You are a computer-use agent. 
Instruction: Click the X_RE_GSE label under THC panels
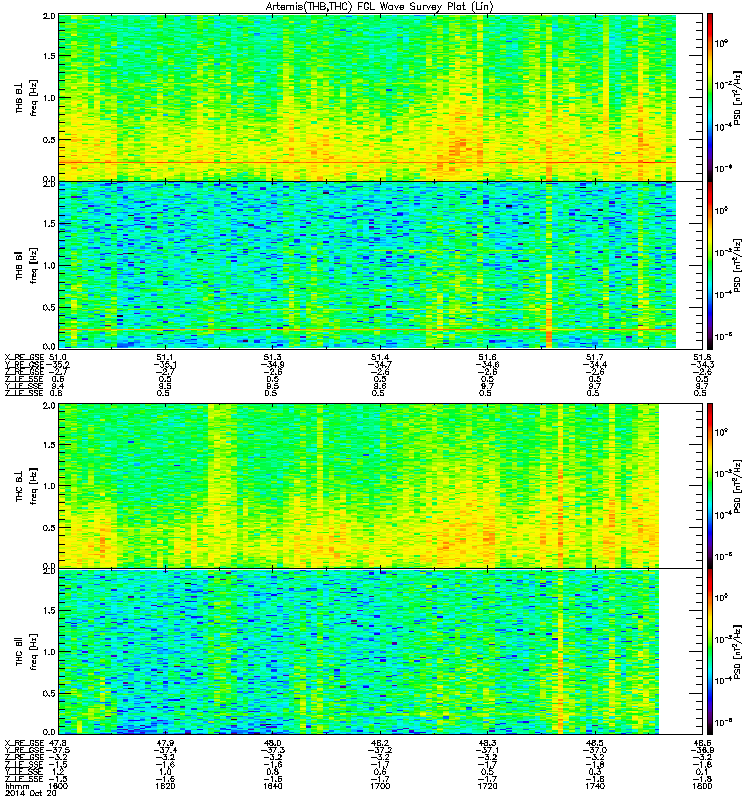24,743
